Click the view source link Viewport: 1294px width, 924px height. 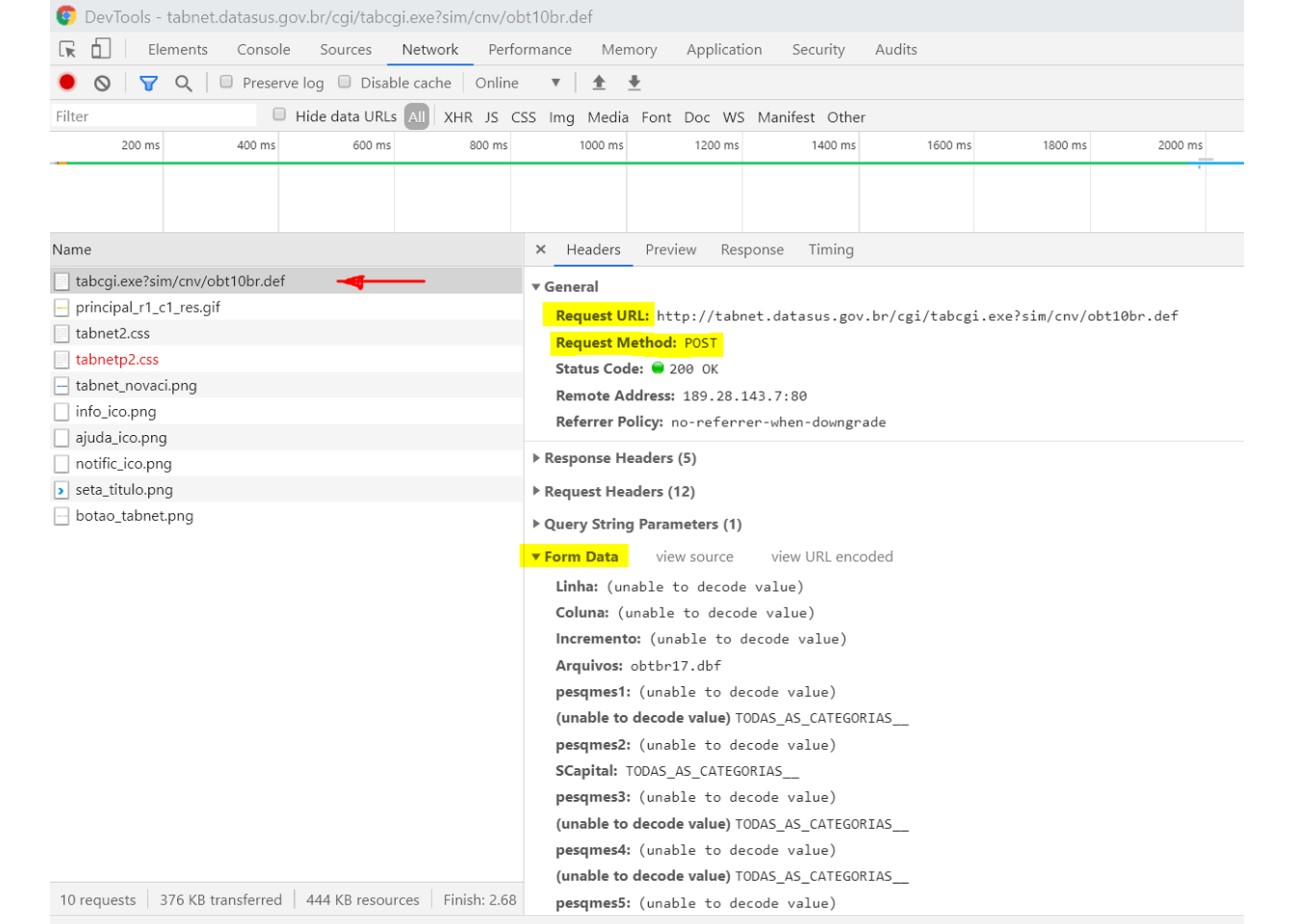point(694,556)
